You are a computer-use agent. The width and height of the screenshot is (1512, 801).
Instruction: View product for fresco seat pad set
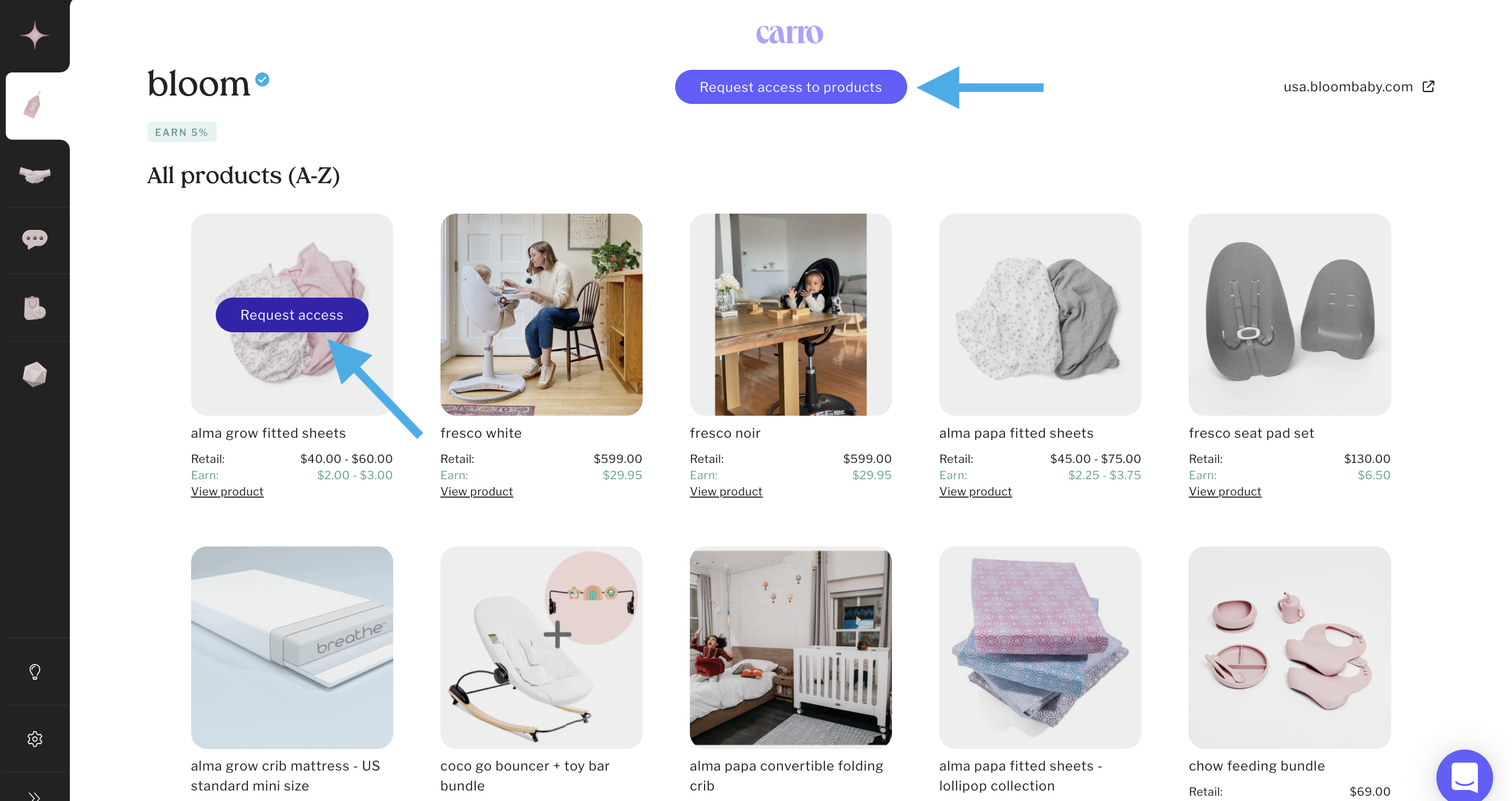click(1225, 492)
